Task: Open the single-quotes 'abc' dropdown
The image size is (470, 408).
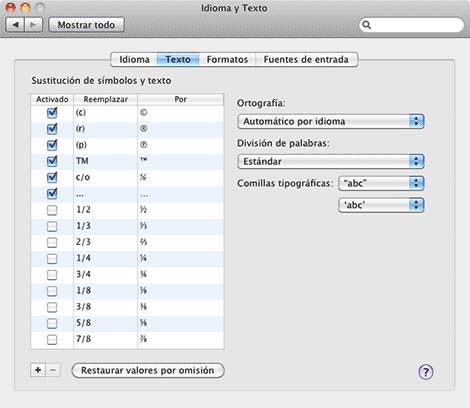Action: click(x=381, y=205)
